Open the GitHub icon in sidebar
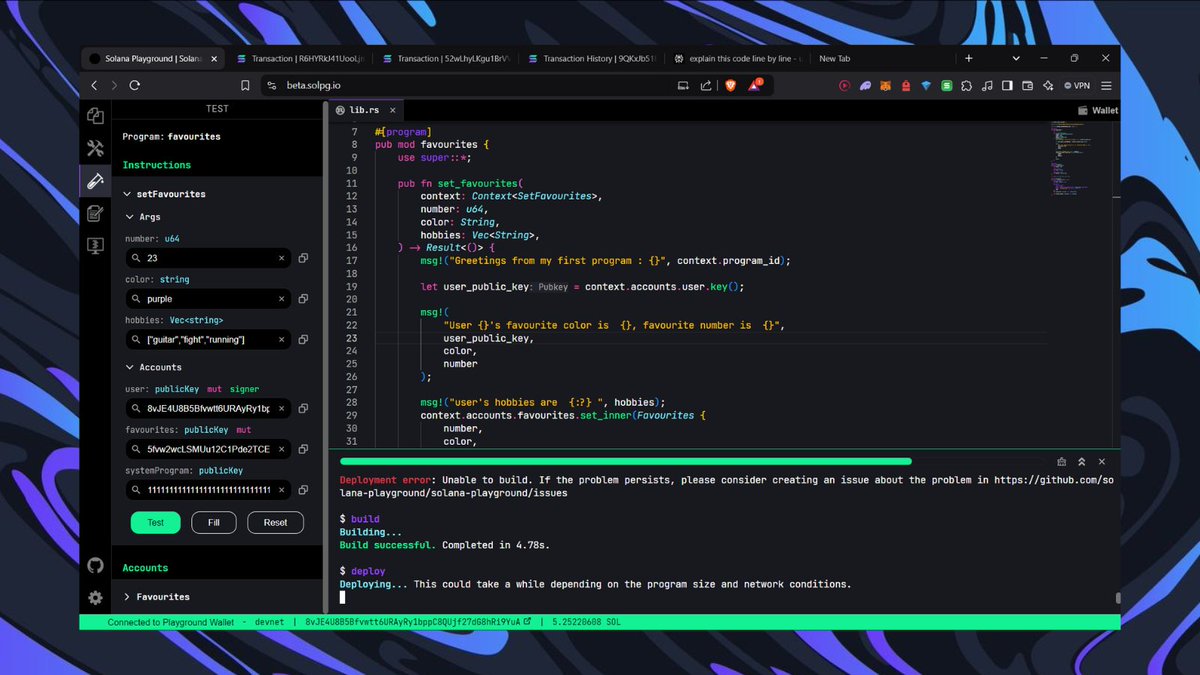 (96, 566)
